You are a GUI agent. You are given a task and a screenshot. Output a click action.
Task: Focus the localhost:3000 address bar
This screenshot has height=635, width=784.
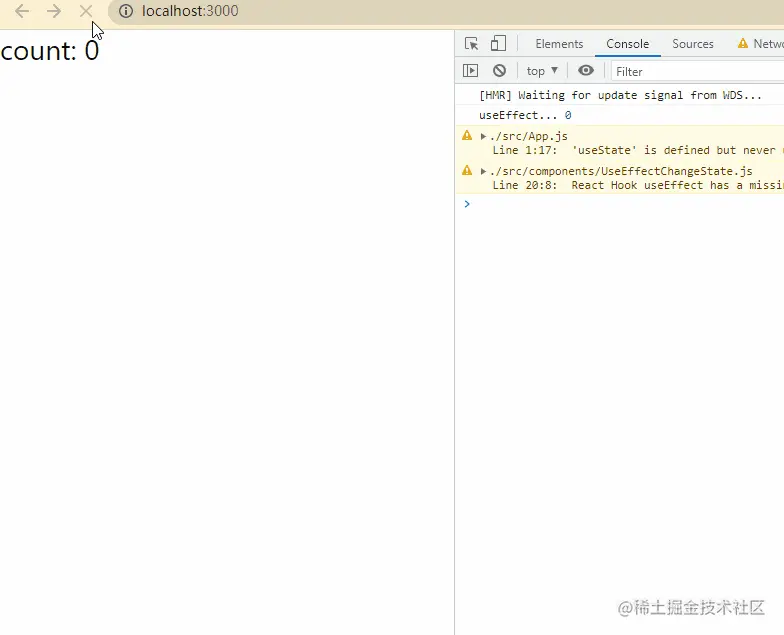[445, 11]
